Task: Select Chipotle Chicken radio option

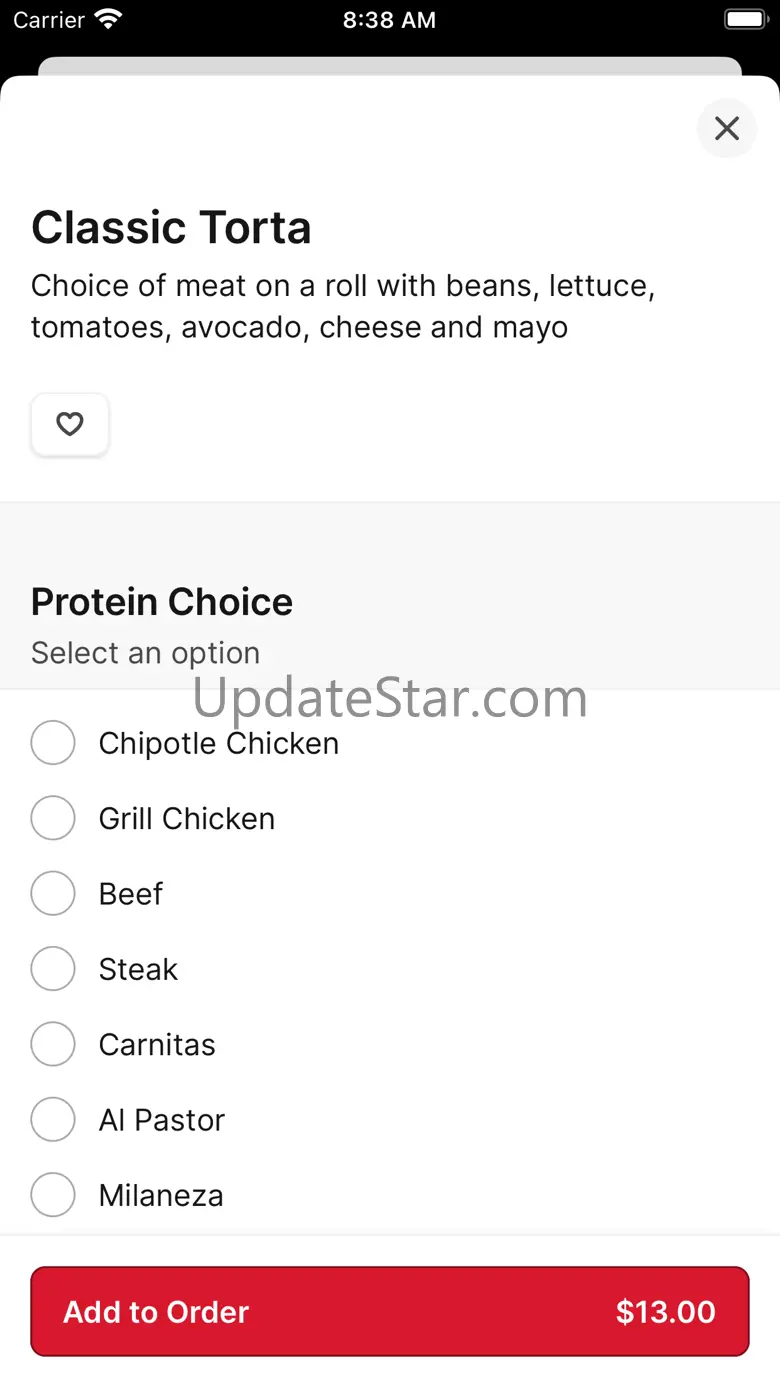Action: click(x=53, y=743)
